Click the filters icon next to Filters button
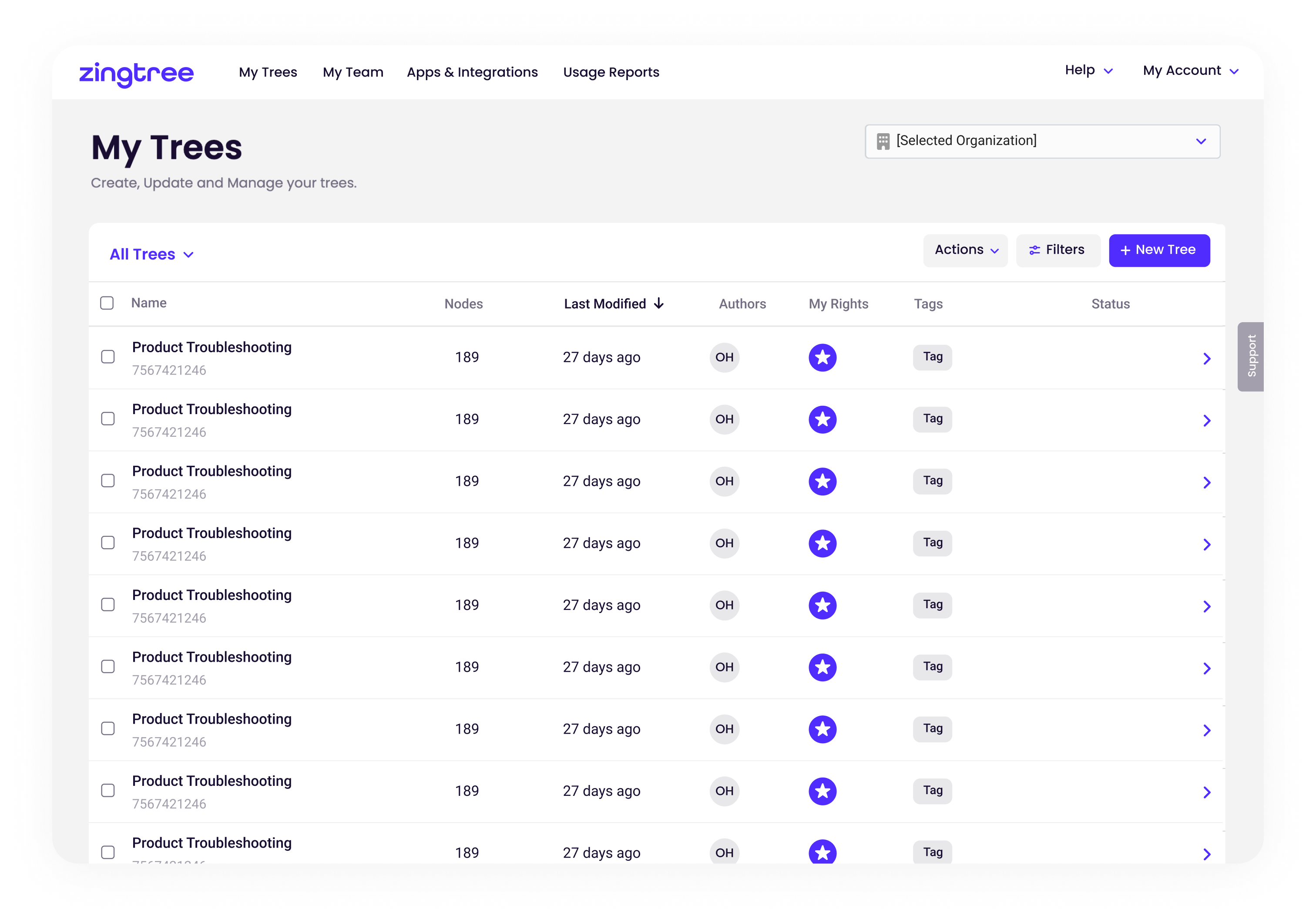 click(x=1034, y=250)
